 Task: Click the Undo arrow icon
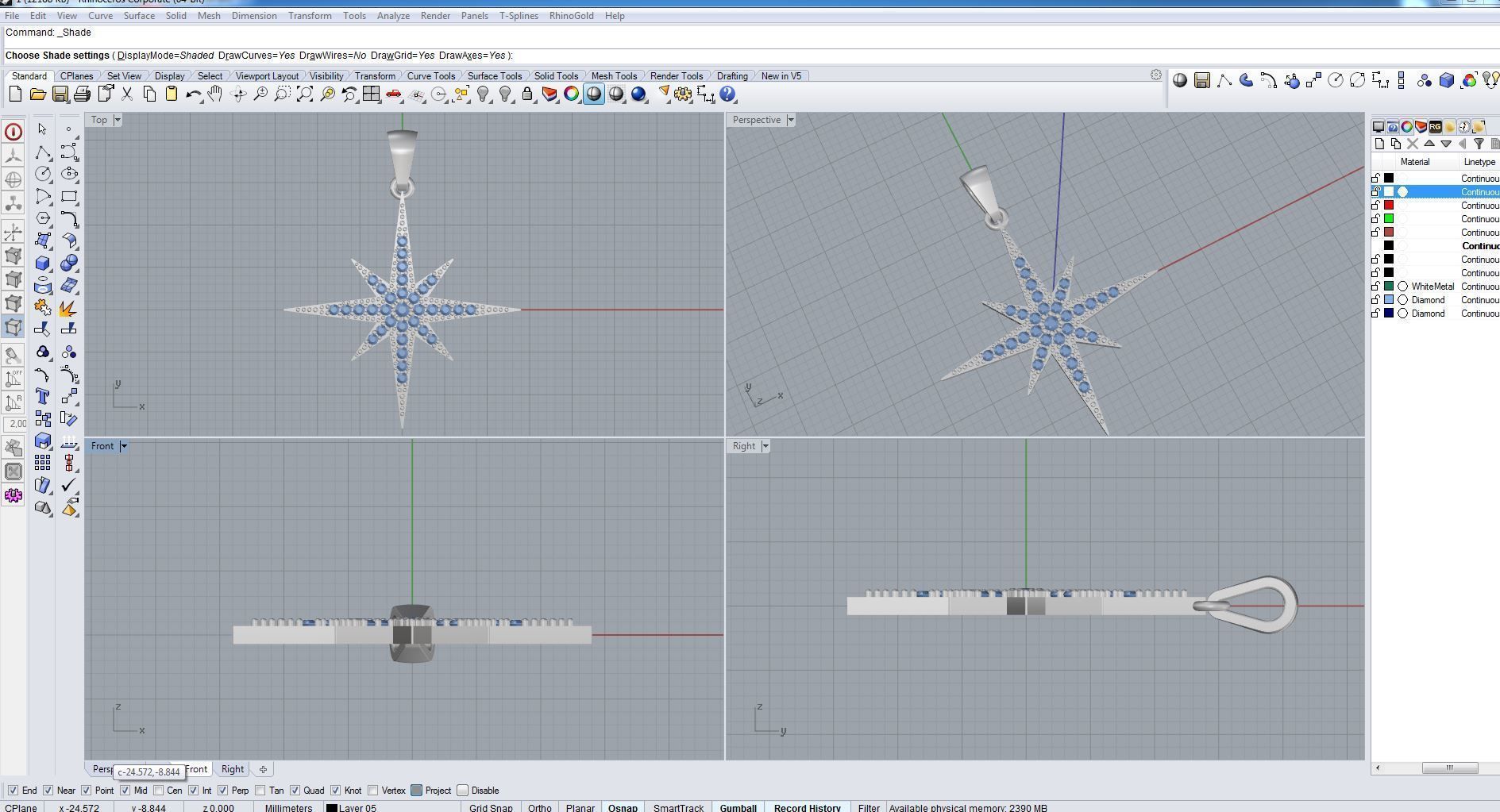(194, 94)
